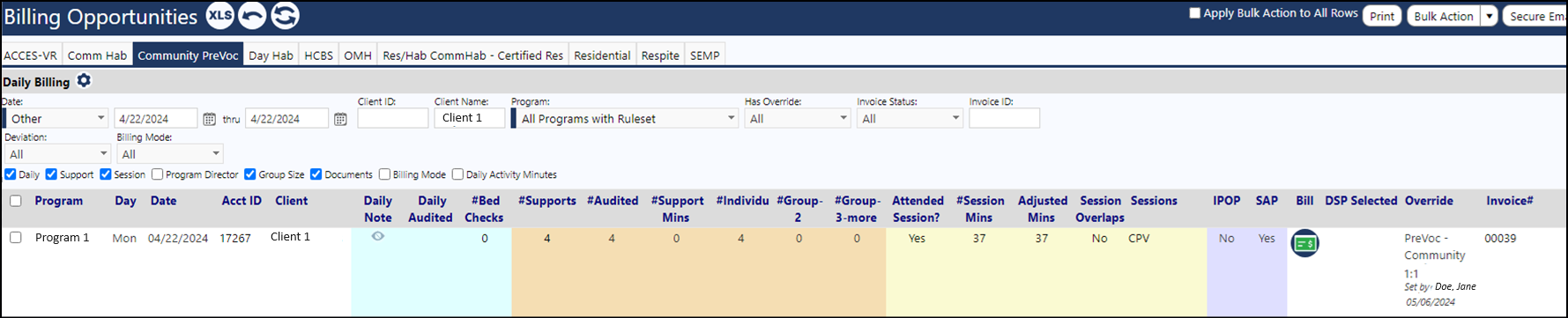Enable Apply Bulk Action to All Rows
The image size is (1568, 318).
[1195, 13]
